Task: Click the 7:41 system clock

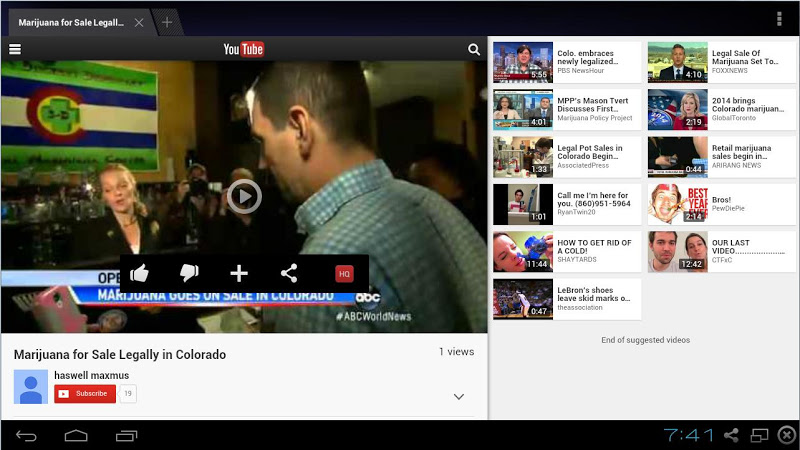Action: pos(689,435)
